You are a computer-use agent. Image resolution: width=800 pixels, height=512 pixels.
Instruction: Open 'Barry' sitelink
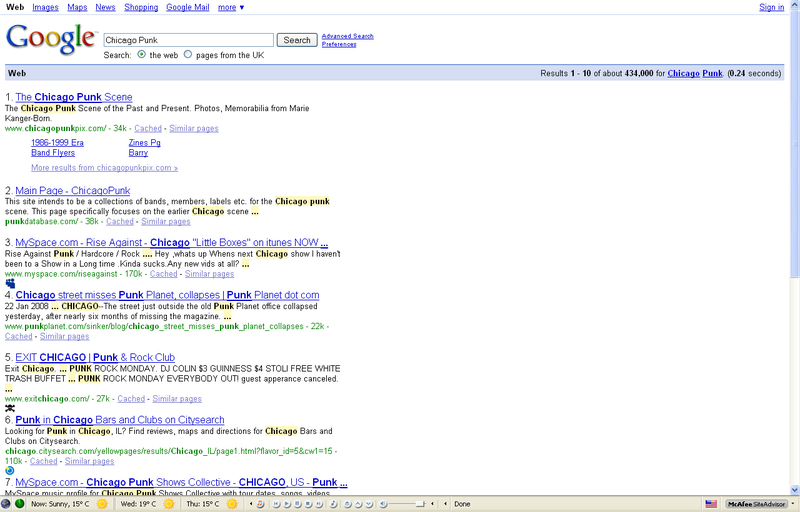point(138,152)
